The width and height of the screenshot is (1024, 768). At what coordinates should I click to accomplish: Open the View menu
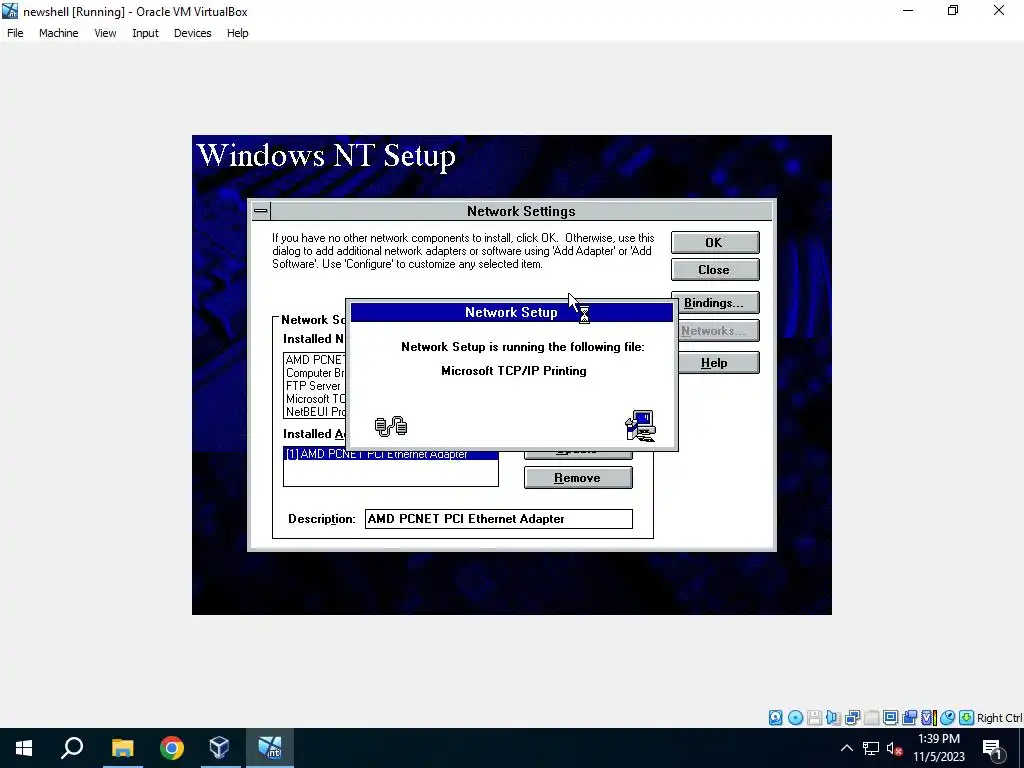pyautogui.click(x=105, y=33)
